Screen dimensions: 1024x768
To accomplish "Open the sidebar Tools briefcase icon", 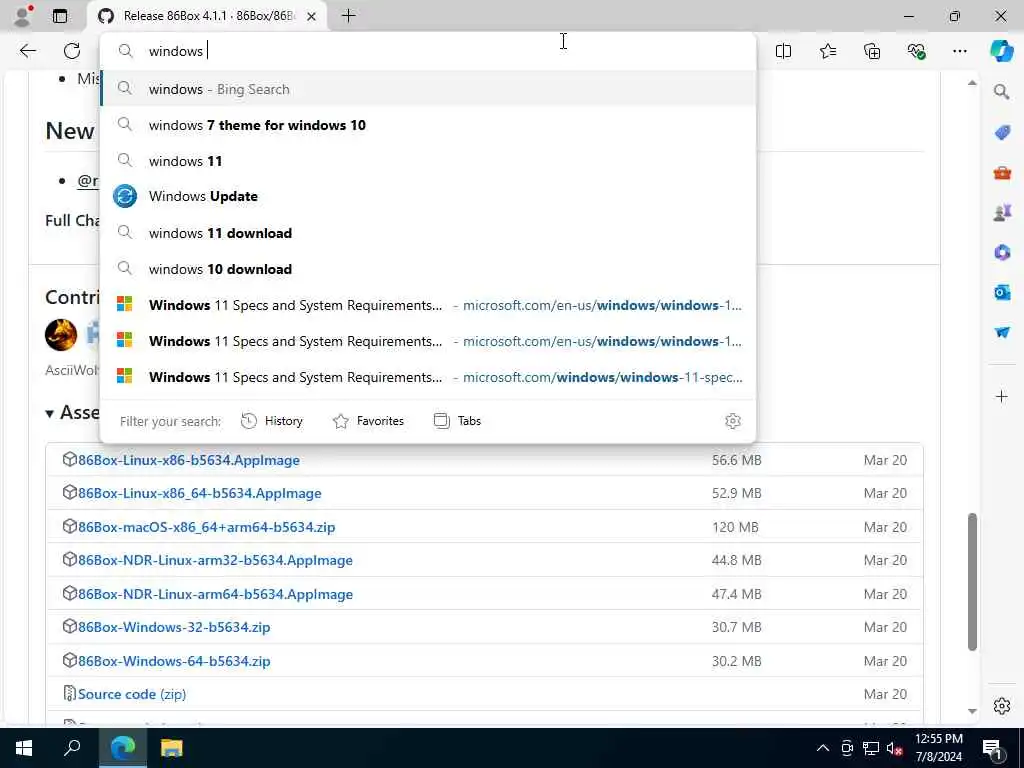I will tap(1002, 172).
